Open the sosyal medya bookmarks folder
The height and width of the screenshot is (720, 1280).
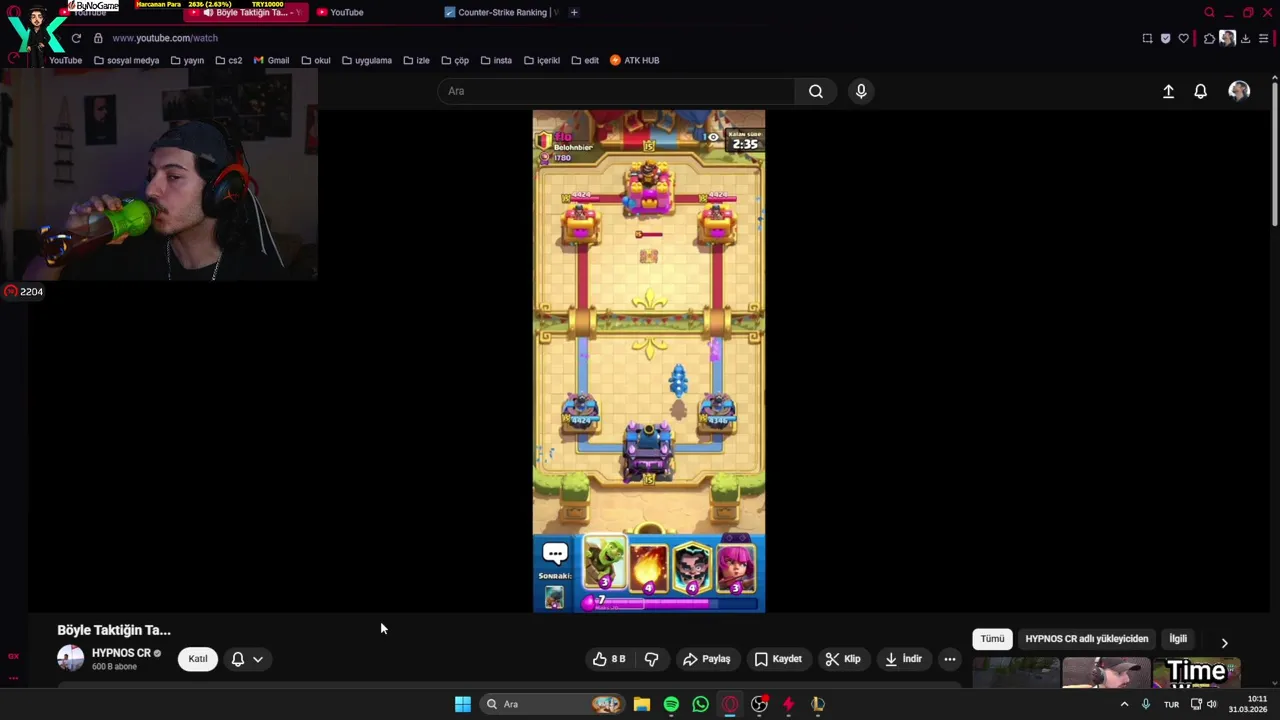(x=126, y=60)
